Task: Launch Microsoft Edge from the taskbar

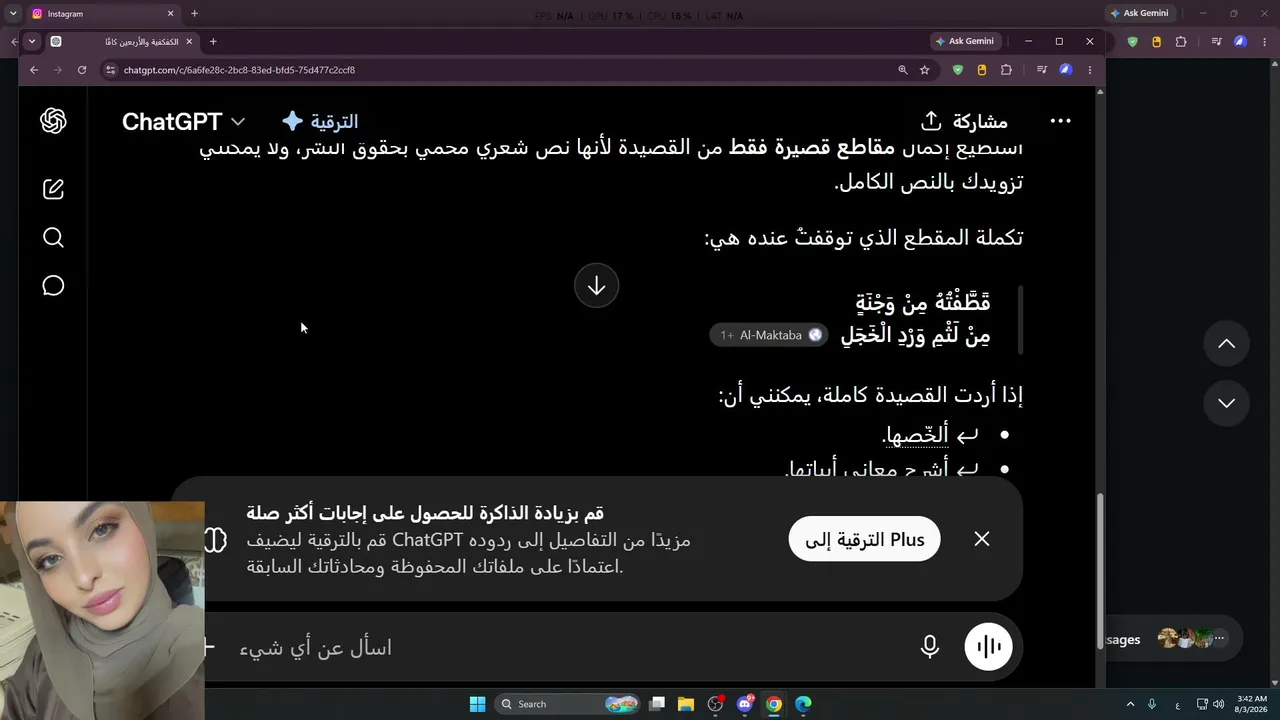Action: (x=803, y=704)
